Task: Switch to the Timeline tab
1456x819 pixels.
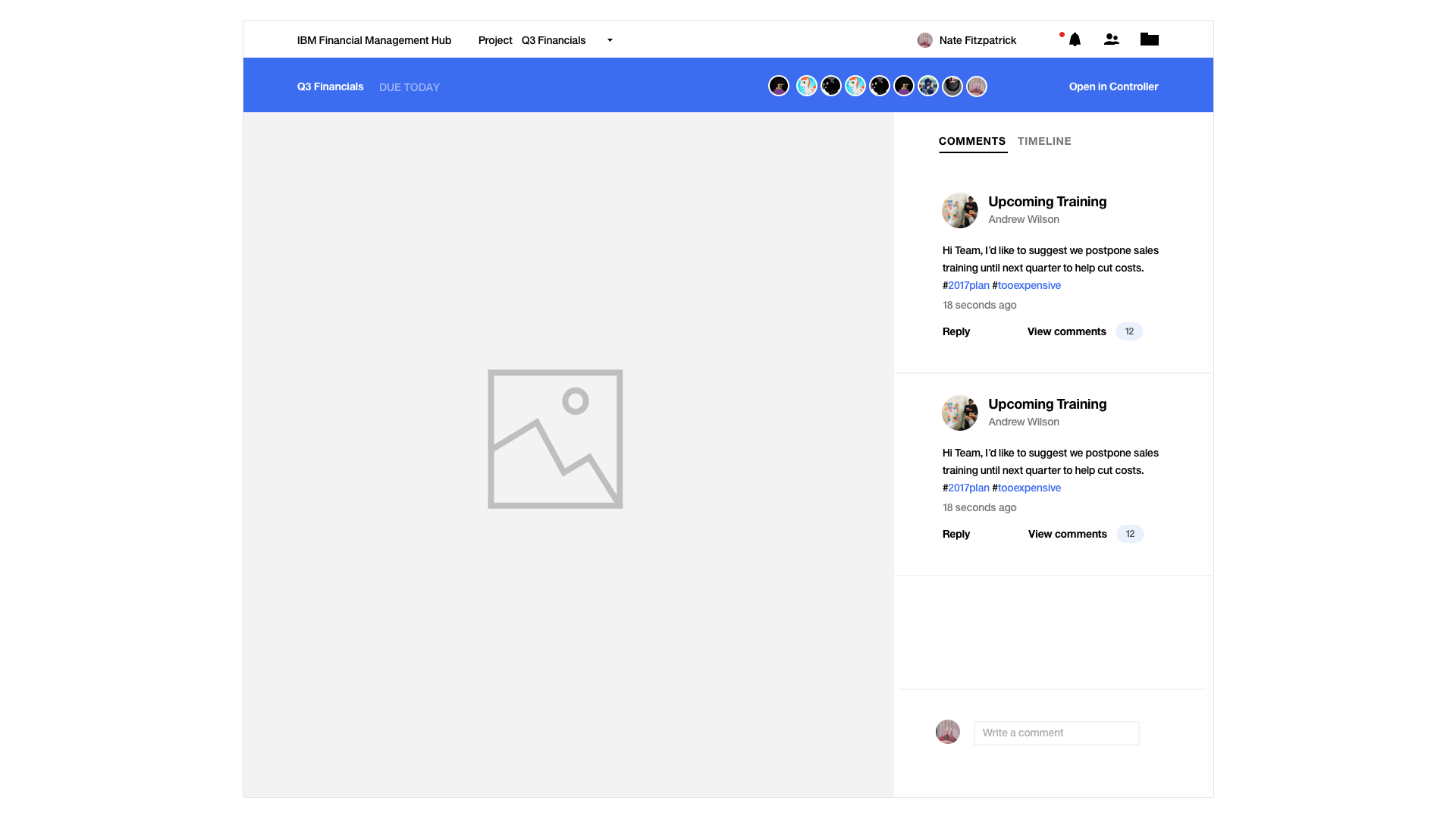Action: (x=1044, y=141)
